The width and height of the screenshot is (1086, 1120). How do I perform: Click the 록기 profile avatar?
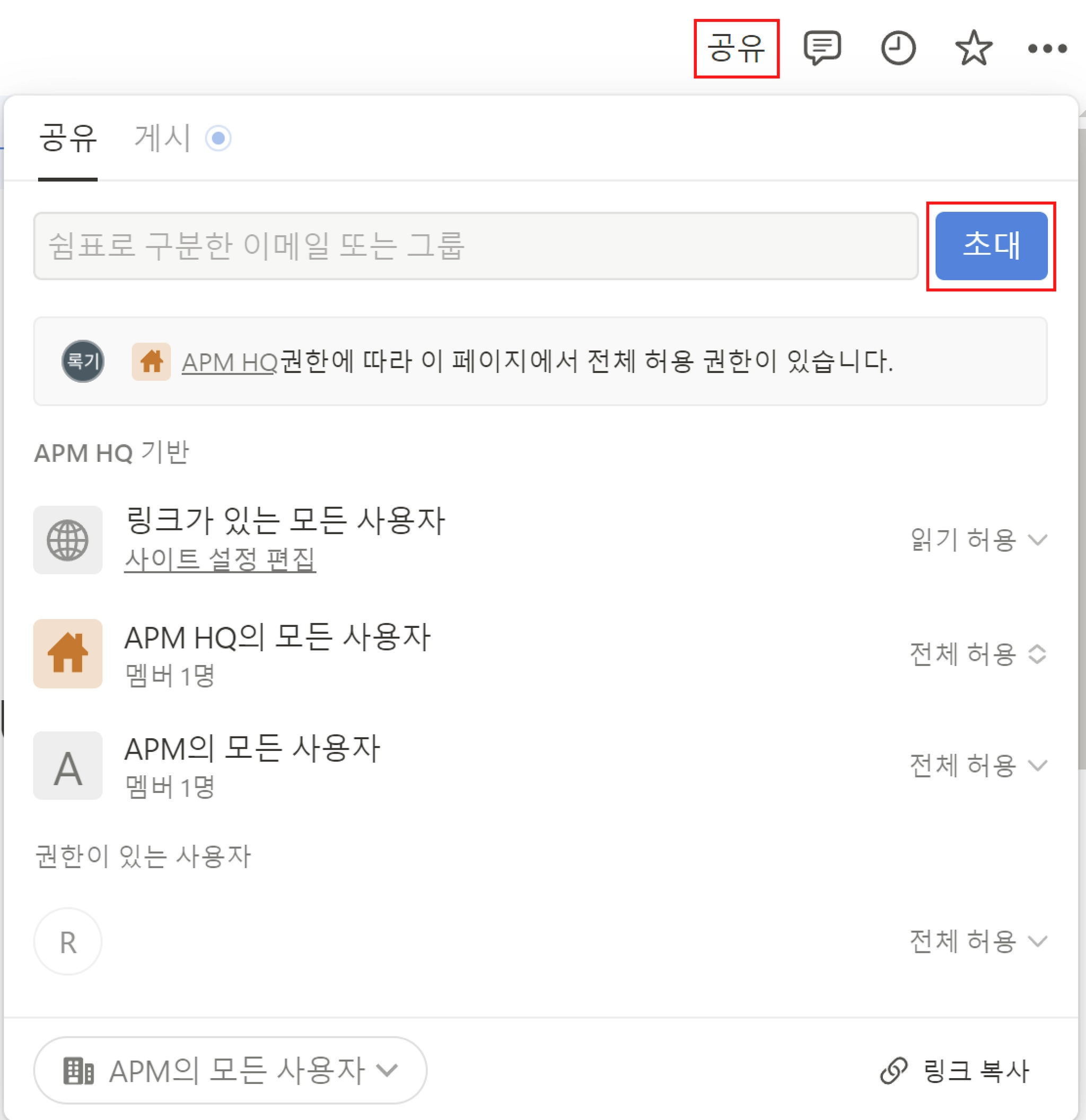83,361
